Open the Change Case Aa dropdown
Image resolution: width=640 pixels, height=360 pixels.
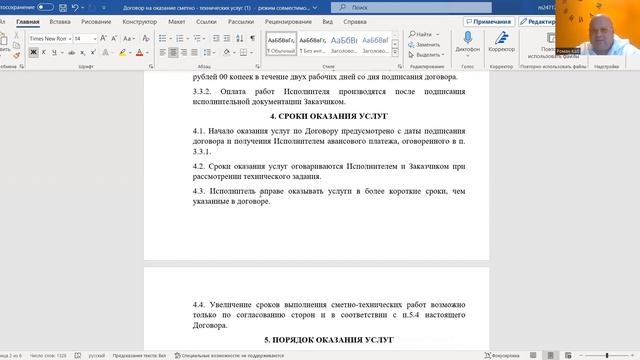click(129, 38)
